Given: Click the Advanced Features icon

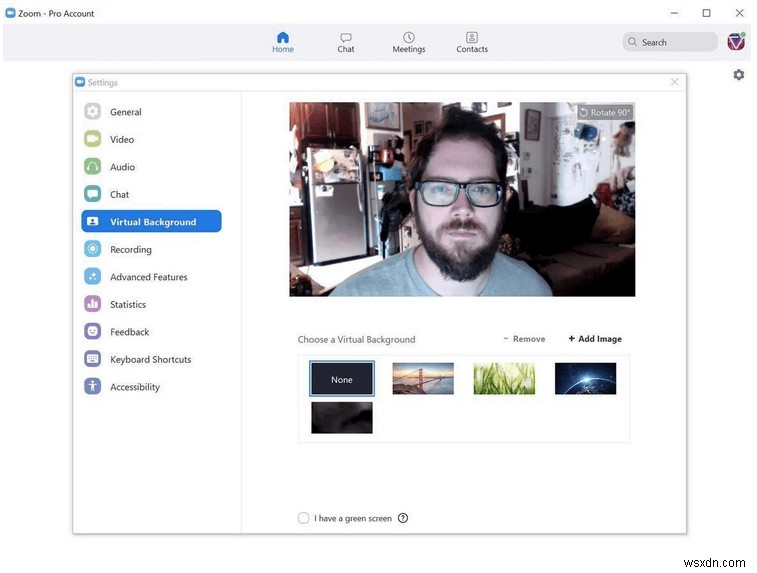Looking at the screenshot, I should coord(92,277).
